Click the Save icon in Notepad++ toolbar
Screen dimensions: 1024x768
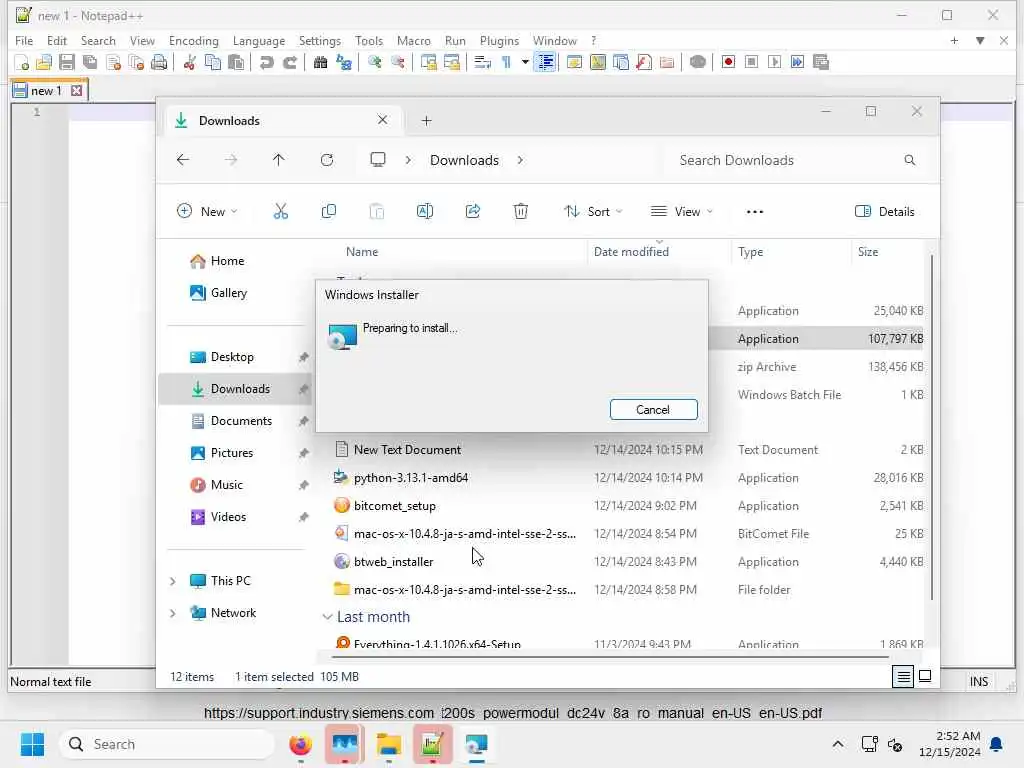[x=67, y=63]
